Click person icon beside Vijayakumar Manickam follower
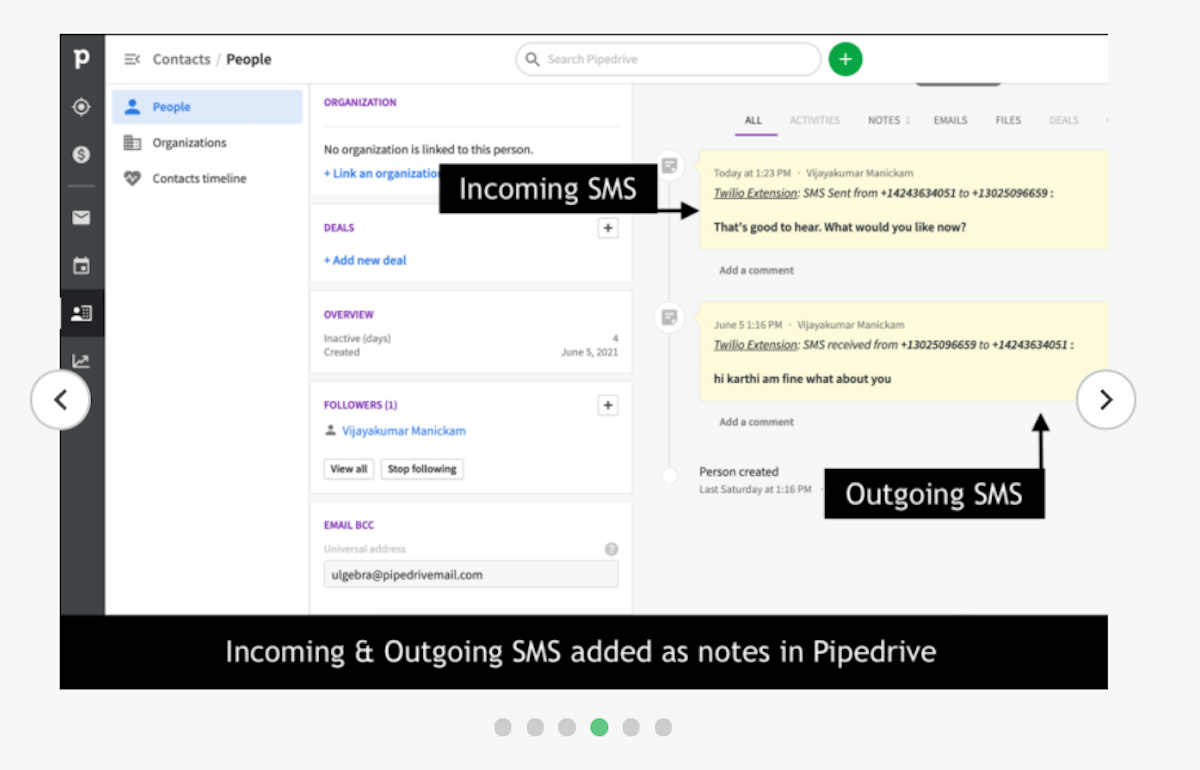Screen dimensions: 1200x770 330,431
